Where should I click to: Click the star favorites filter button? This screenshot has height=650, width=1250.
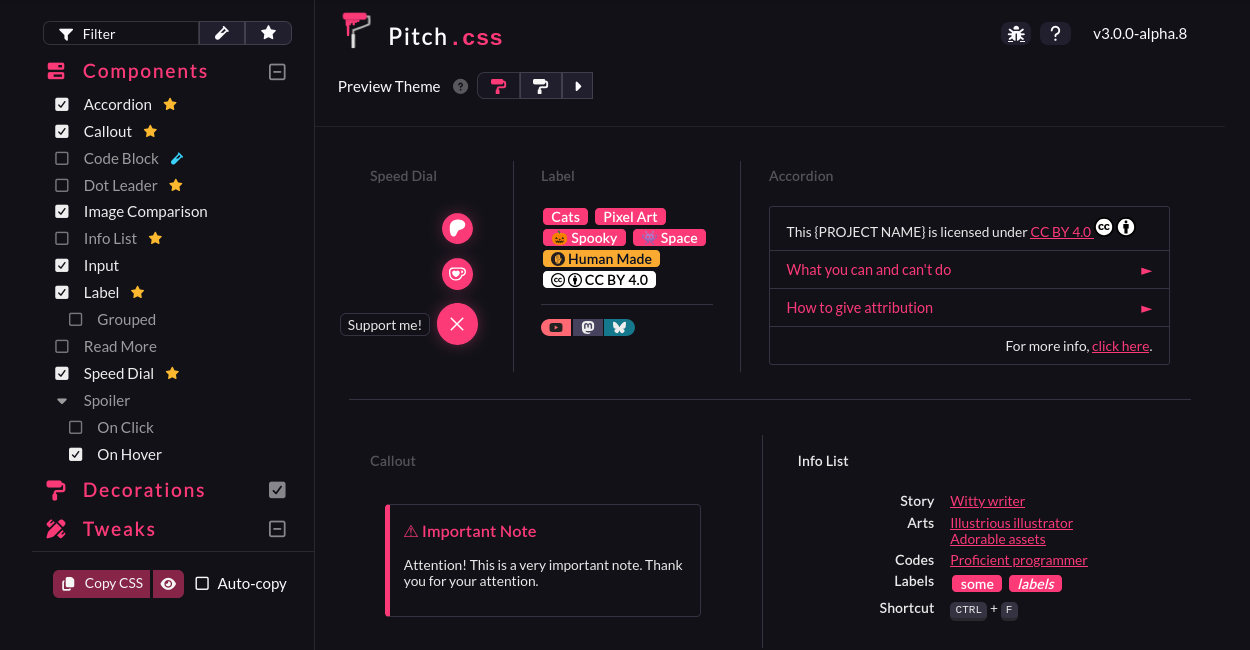pyautogui.click(x=268, y=33)
